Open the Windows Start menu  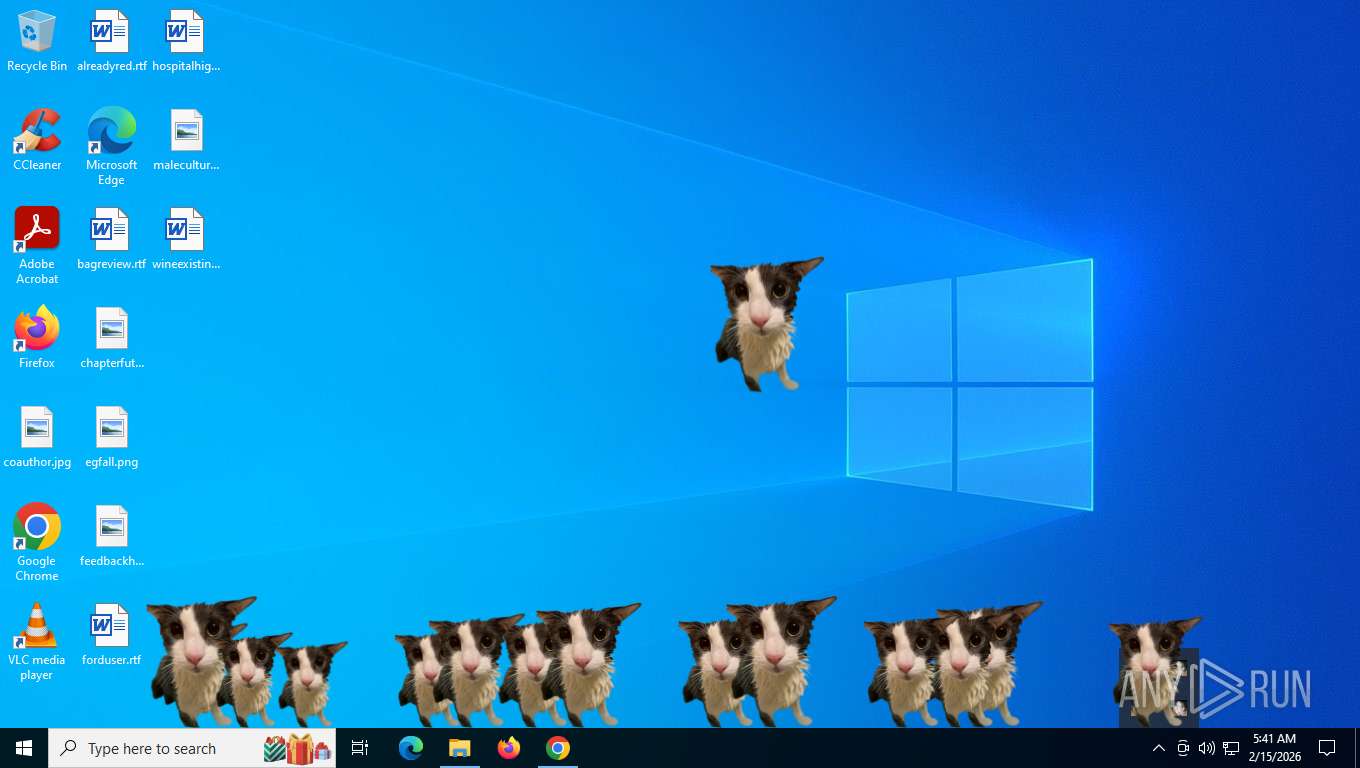[x=24, y=748]
